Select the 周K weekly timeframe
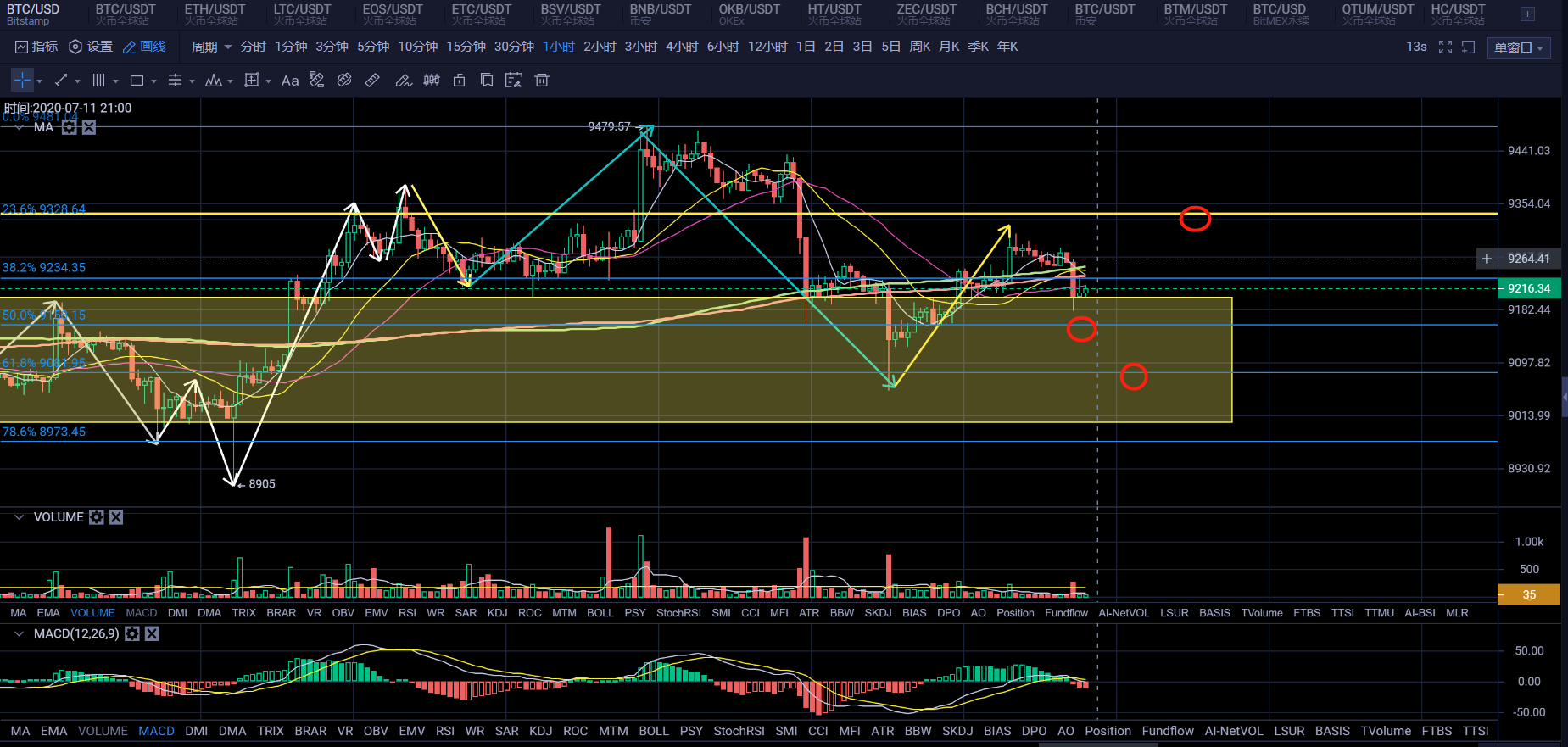1568x747 pixels. [920, 47]
